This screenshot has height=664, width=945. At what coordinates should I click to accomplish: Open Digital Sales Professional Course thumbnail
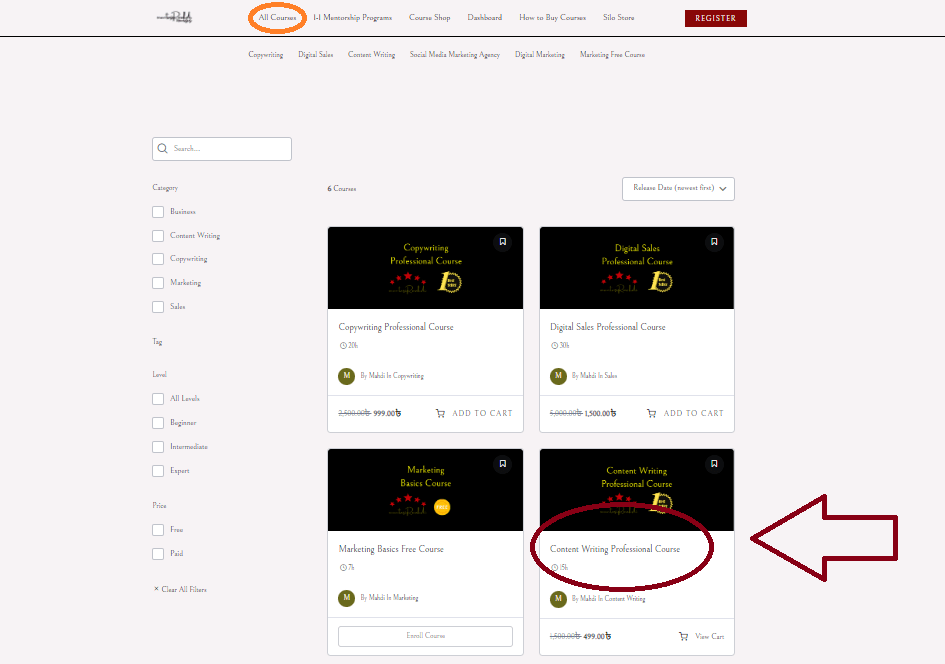[x=637, y=268]
